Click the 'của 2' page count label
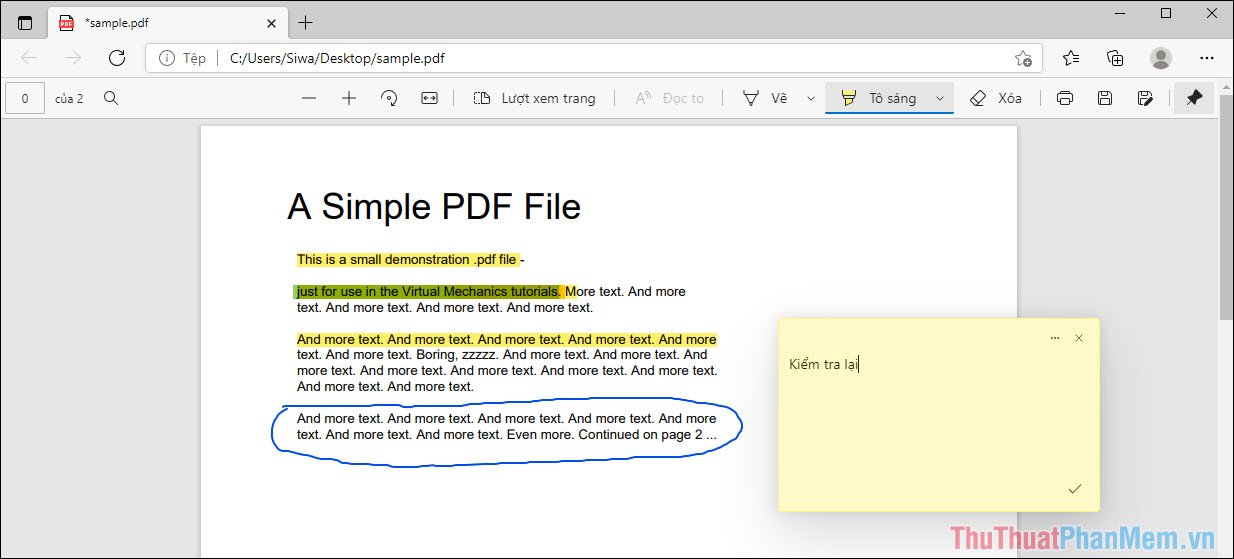 point(69,98)
